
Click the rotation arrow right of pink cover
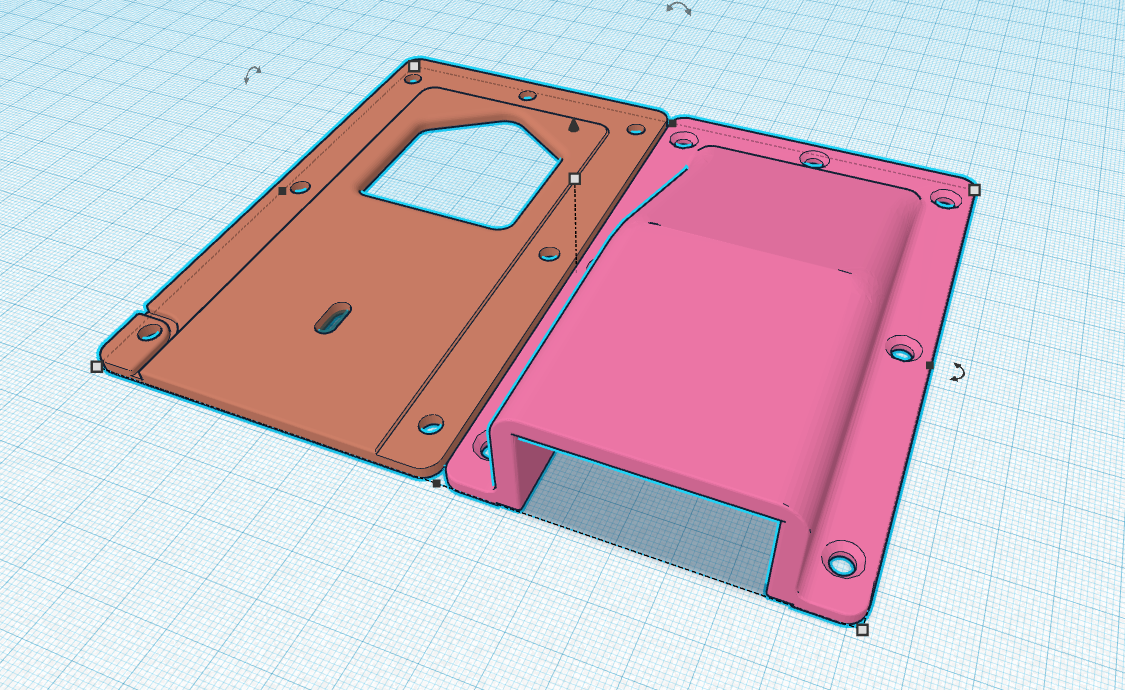coord(957,372)
